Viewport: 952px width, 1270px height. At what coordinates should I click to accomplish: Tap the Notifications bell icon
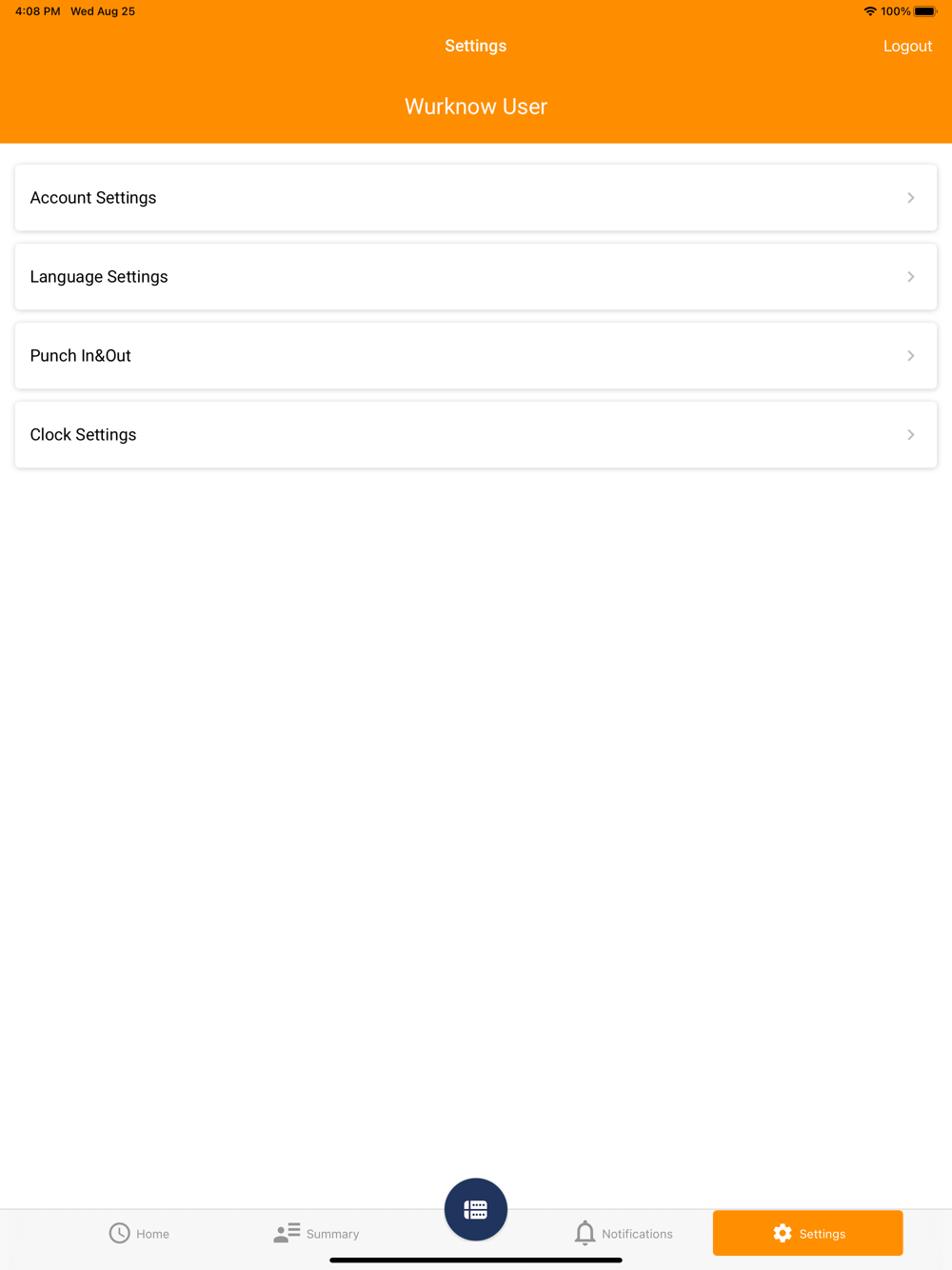(585, 1233)
